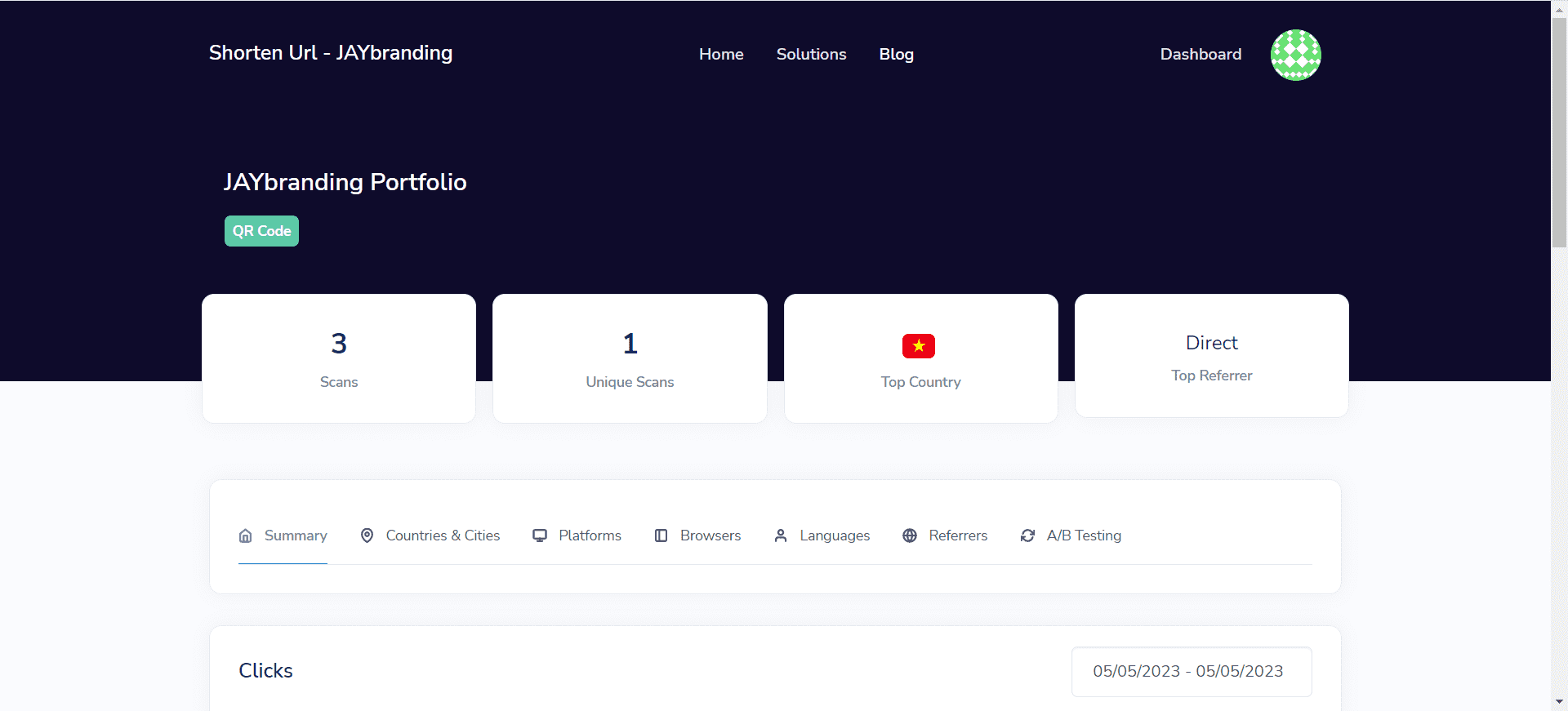Click the QR Code badge
The width and height of the screenshot is (1568, 711).
261,231
